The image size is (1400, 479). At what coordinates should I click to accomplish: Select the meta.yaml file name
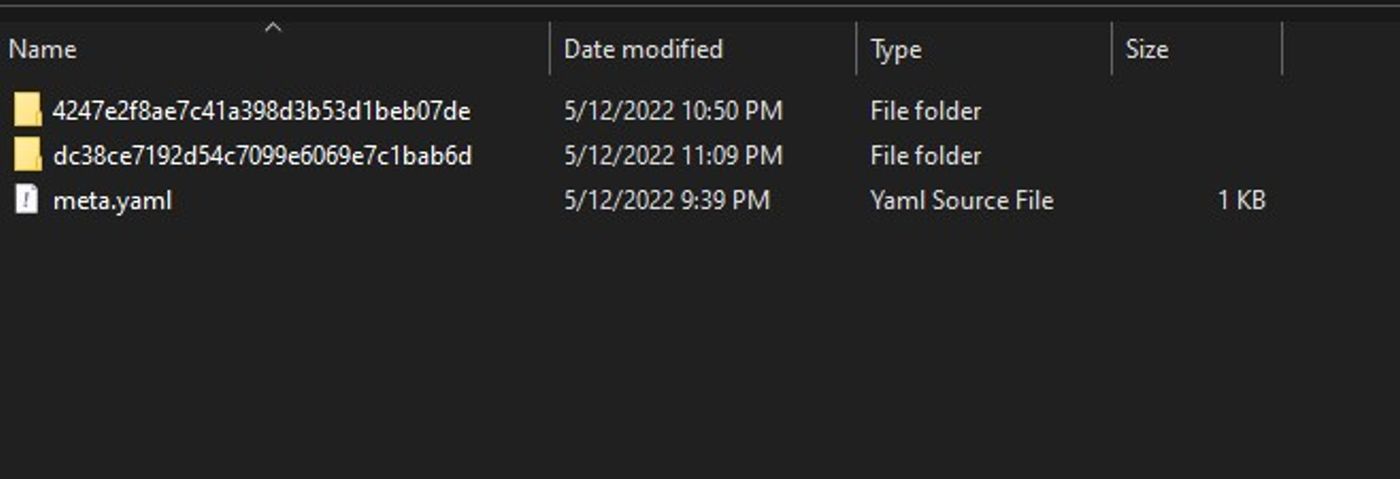pyautogui.click(x=112, y=200)
